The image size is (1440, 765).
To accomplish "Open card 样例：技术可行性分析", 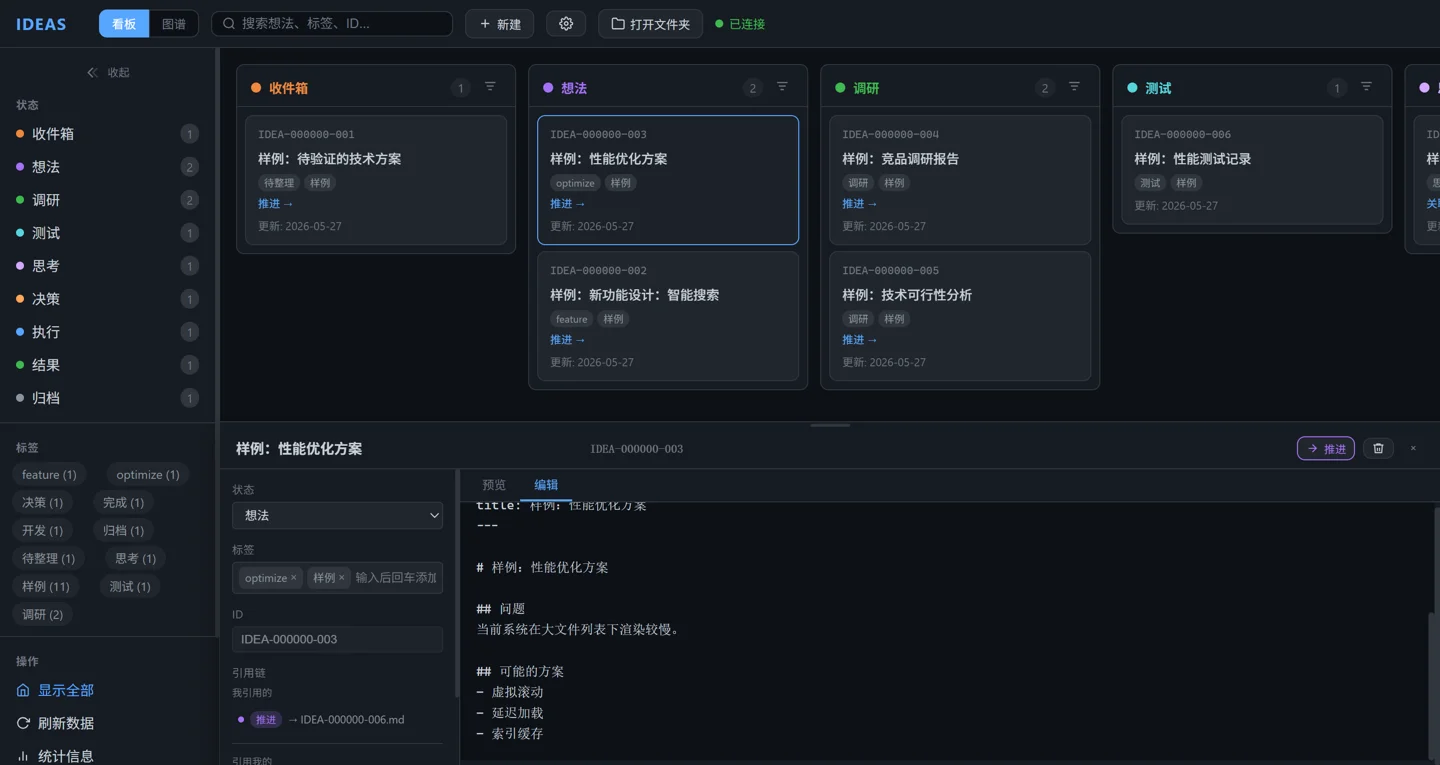I will [x=960, y=316].
